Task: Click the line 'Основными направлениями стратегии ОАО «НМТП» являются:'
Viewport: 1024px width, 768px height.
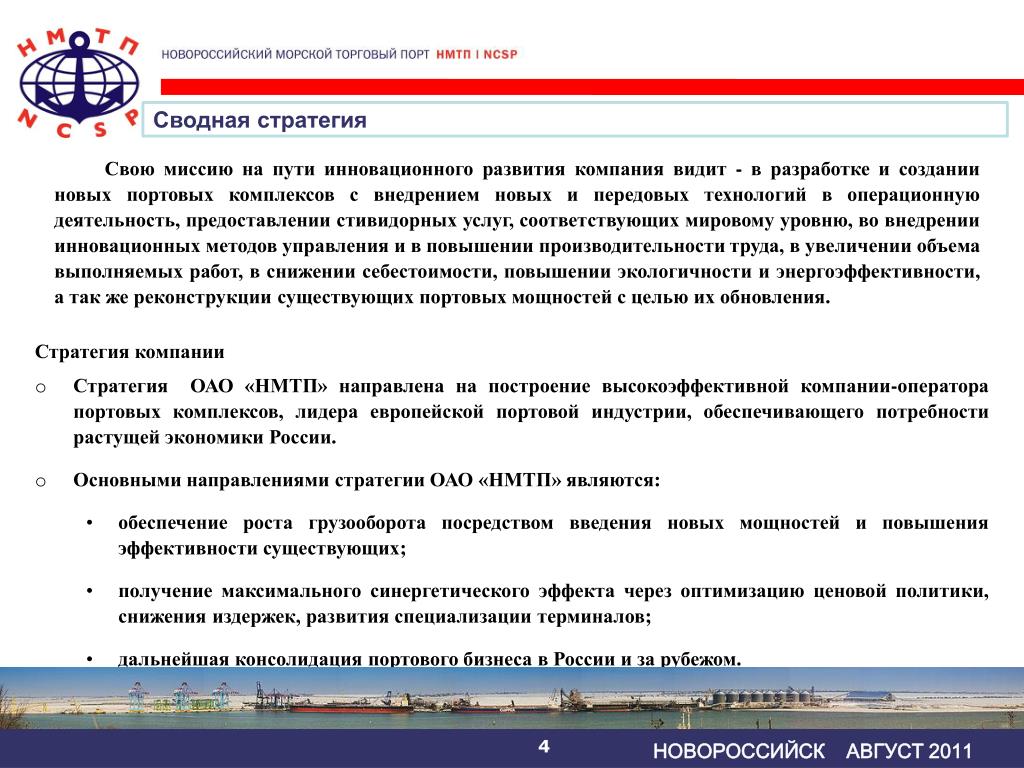Action: coord(366,480)
